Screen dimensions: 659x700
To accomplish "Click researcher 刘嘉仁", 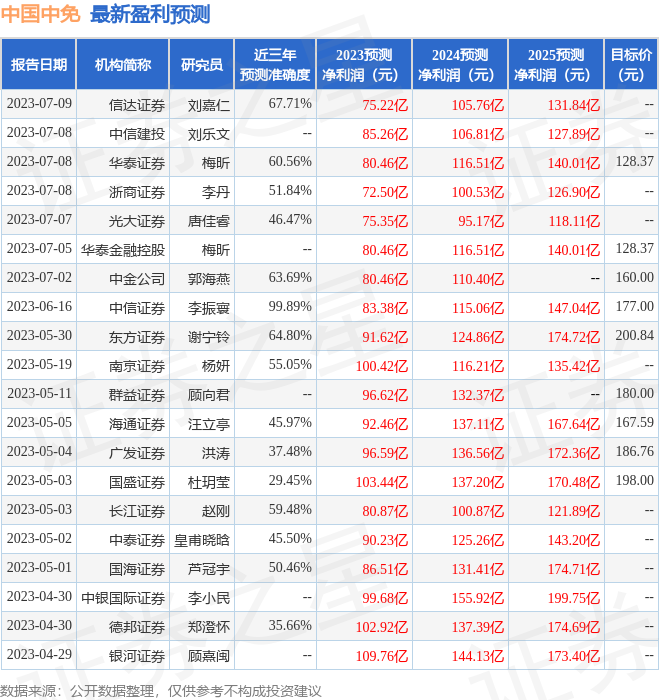I will click(209, 105).
